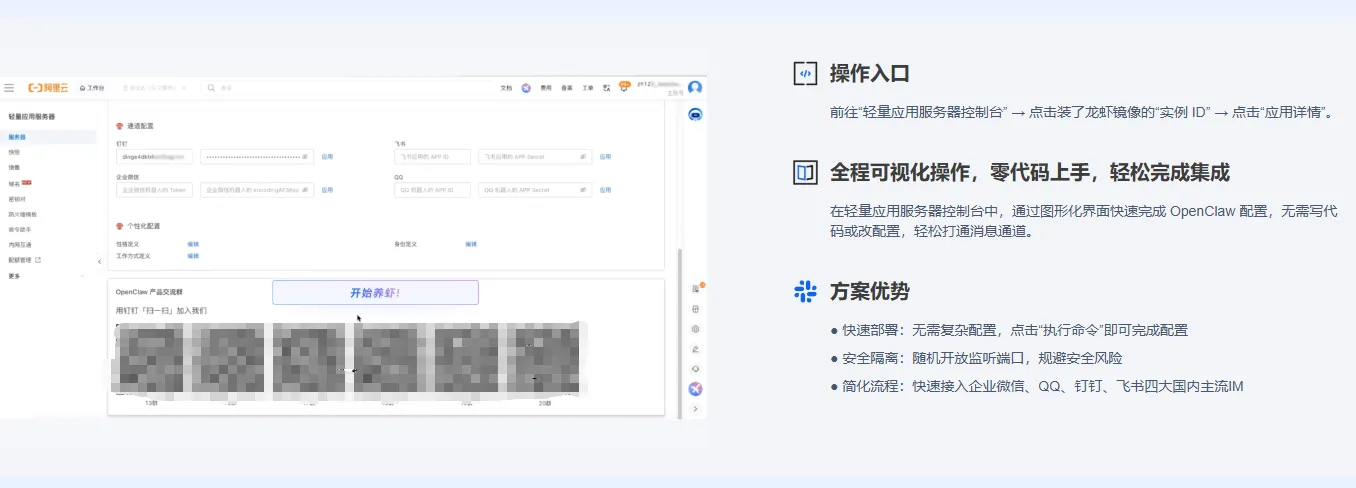Click the 13群 QR code thumbnail
The height and width of the screenshot is (488, 1356).
(151, 358)
